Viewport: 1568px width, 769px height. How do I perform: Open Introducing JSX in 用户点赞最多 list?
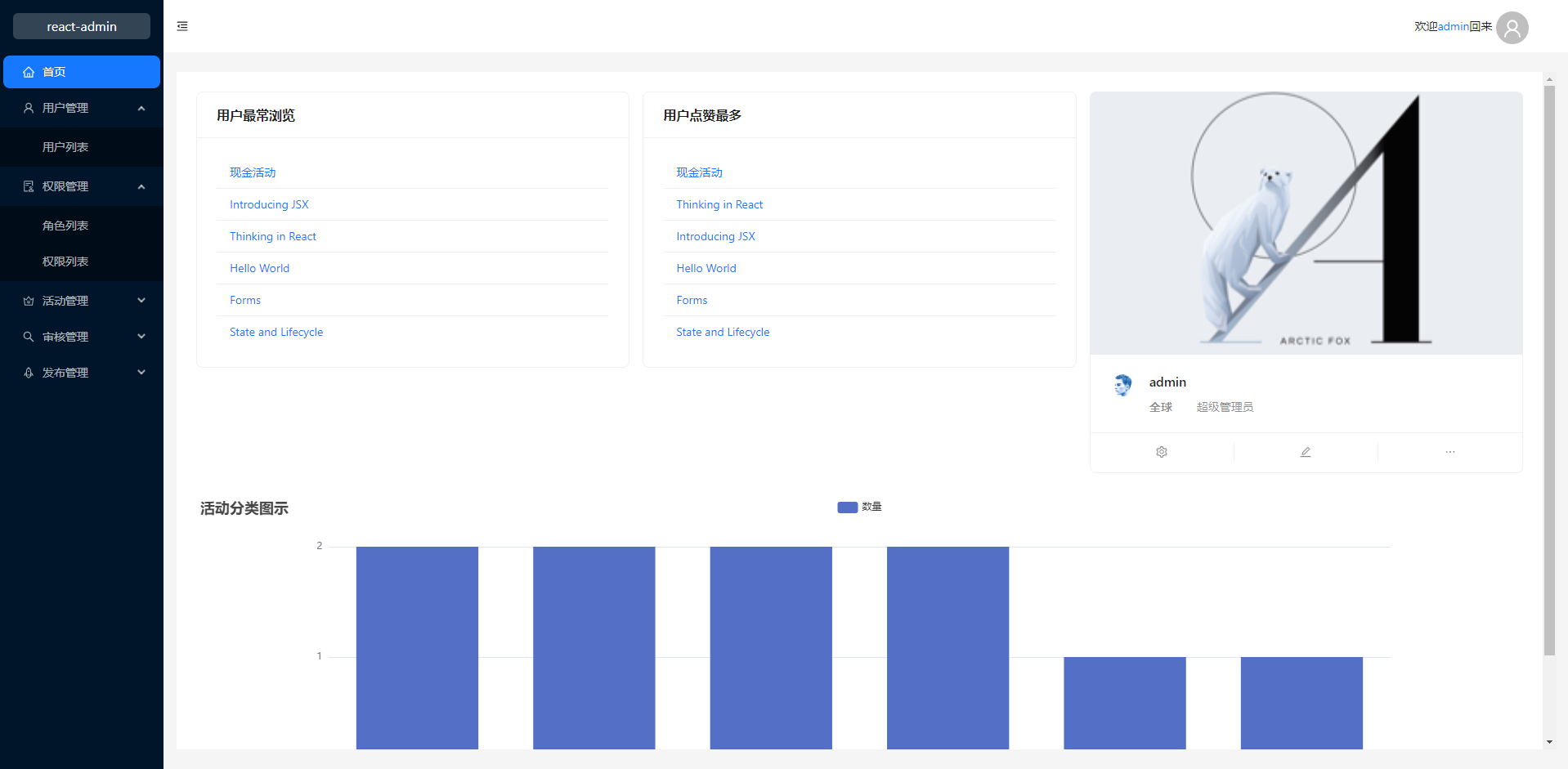click(x=715, y=236)
